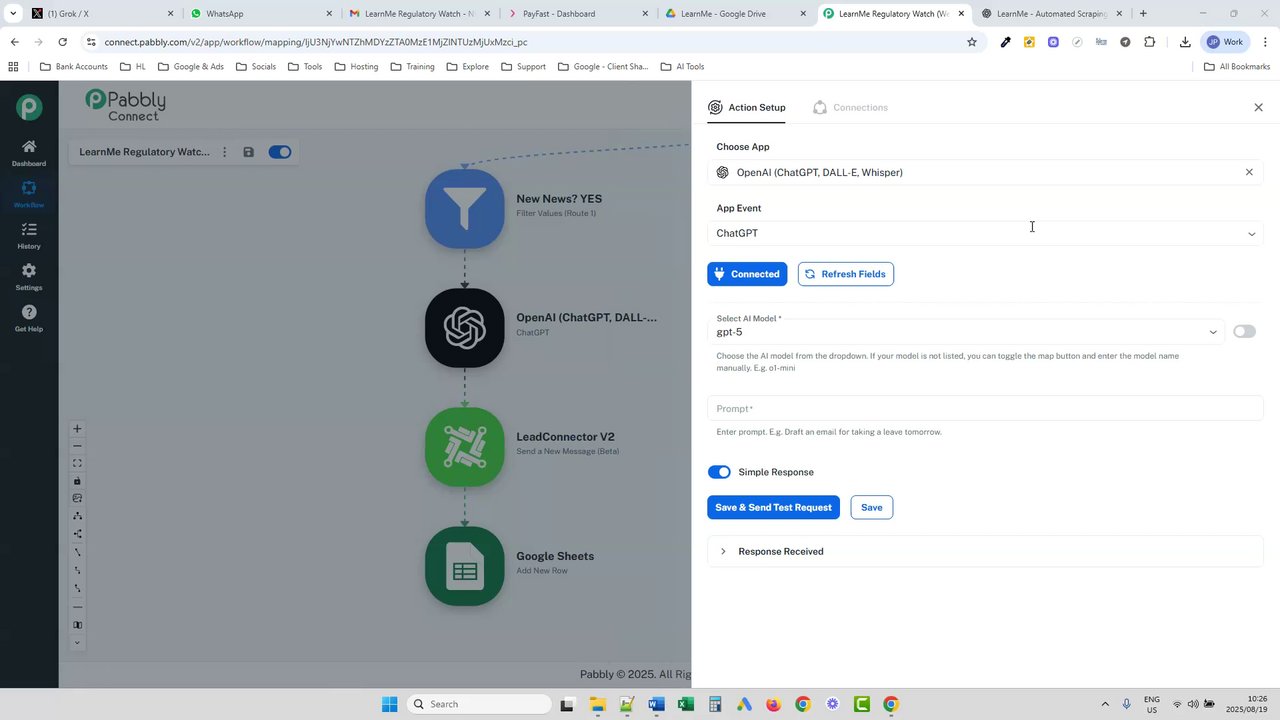Screen dimensions: 1280x720
Task: Open the eyedropper browser extension
Action: point(1005,42)
